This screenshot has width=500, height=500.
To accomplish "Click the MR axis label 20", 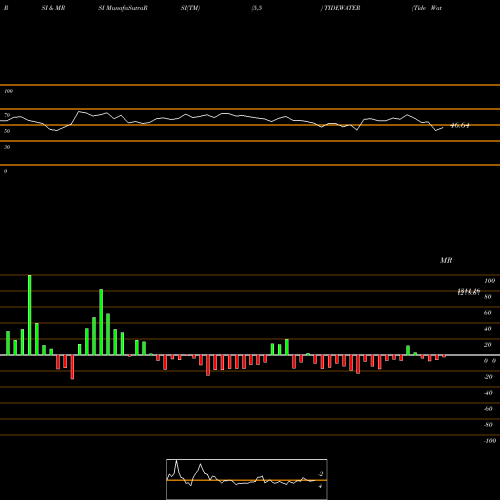I will click(487, 345).
